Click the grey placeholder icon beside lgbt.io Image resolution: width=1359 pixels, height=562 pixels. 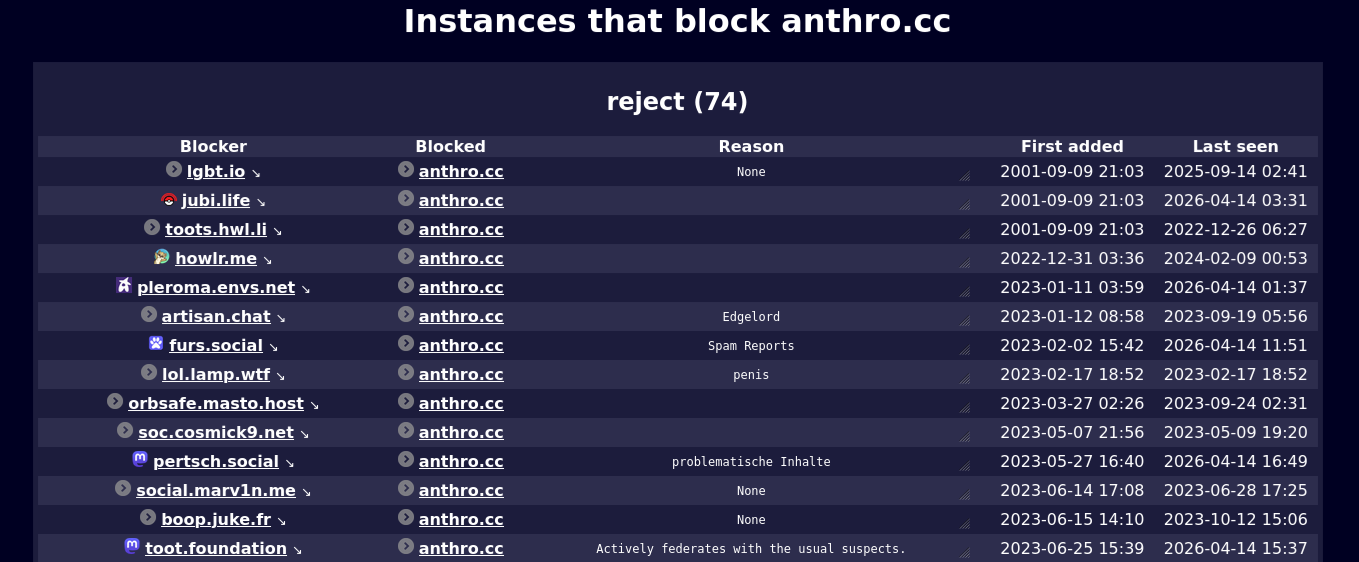(174, 170)
